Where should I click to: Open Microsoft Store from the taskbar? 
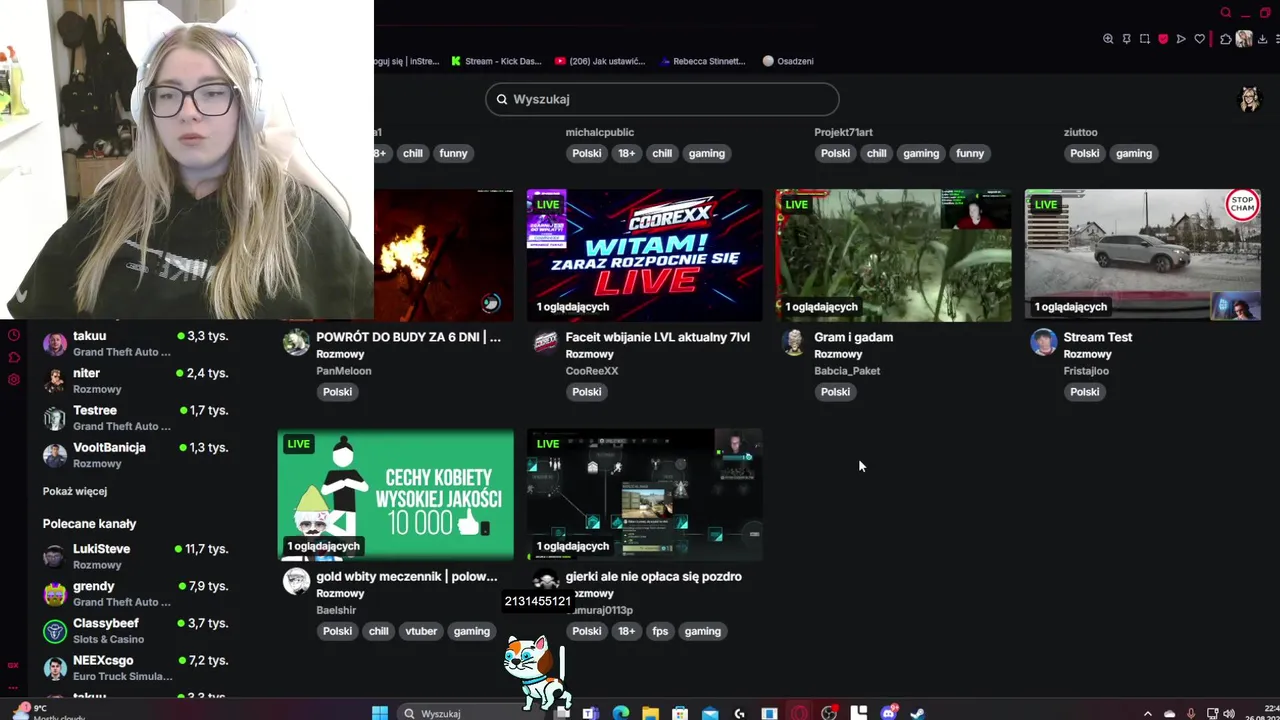680,713
